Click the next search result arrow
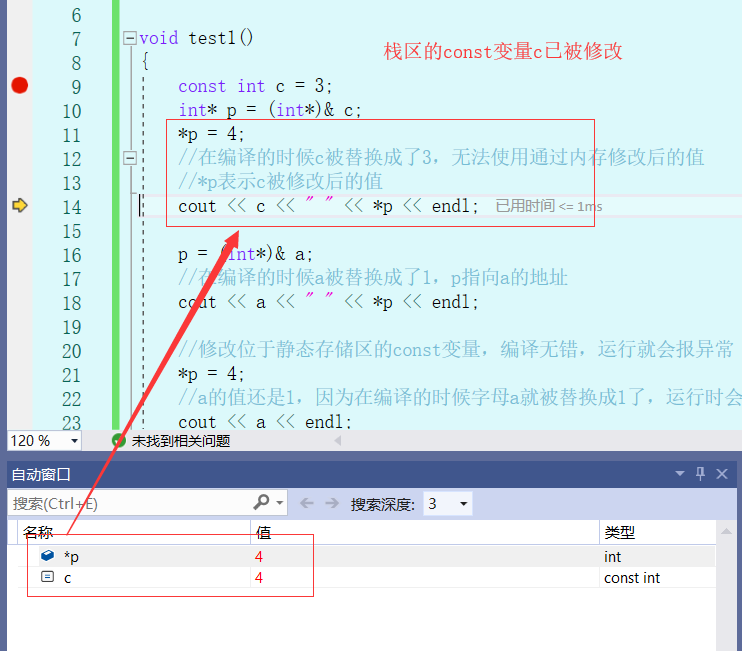Image resolution: width=742 pixels, height=651 pixels. point(332,503)
